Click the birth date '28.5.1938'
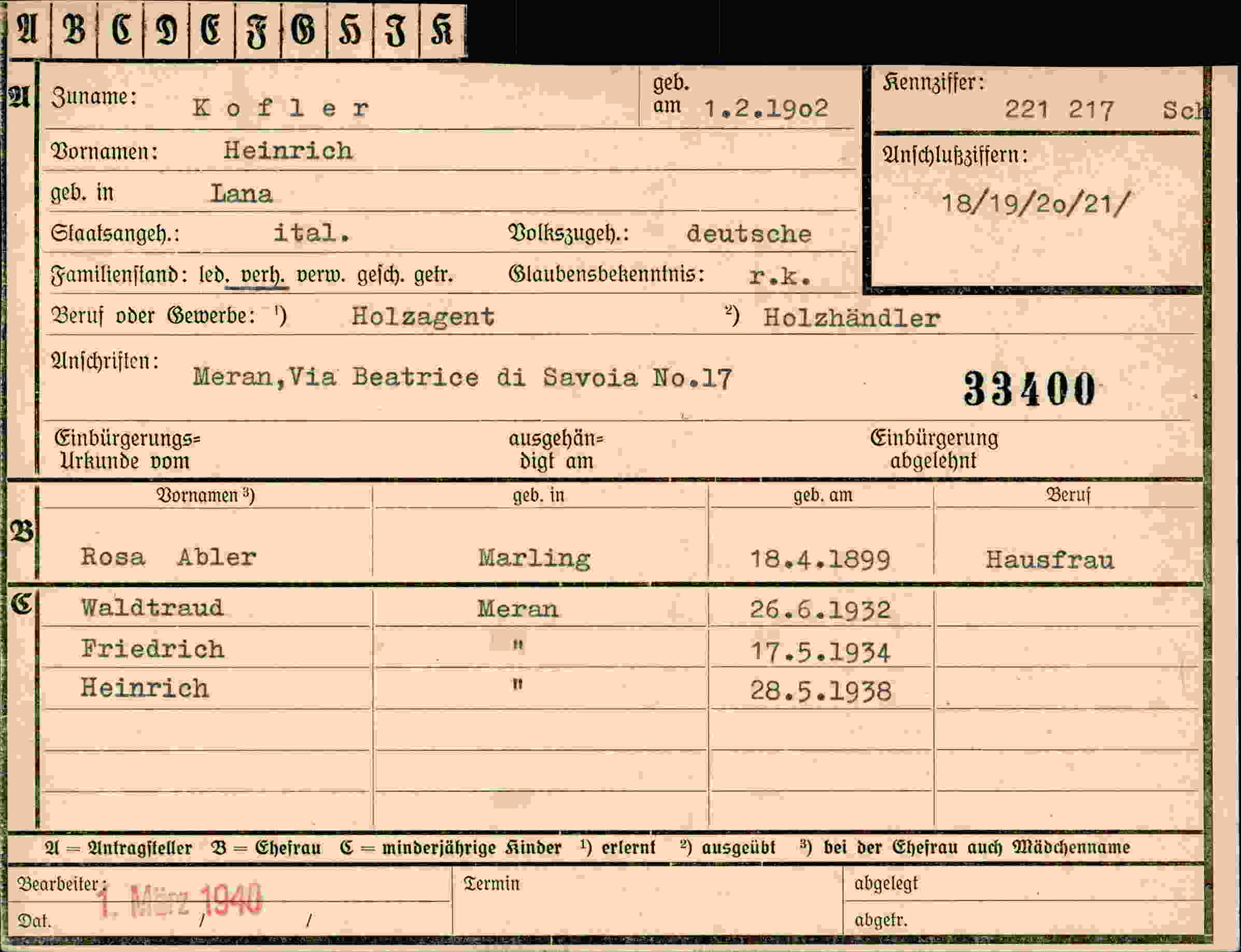The image size is (1241, 952). coord(821,691)
